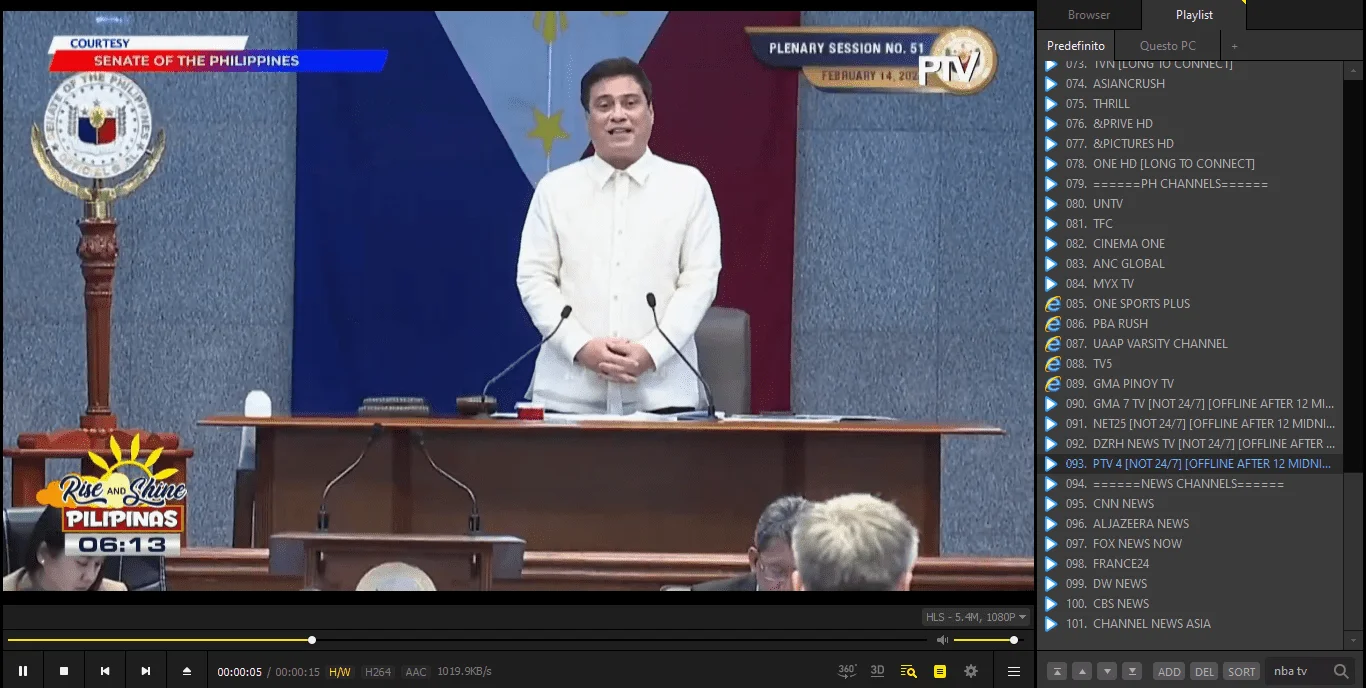Switch to the Browser tab
This screenshot has width=1366, height=688.
(1089, 15)
